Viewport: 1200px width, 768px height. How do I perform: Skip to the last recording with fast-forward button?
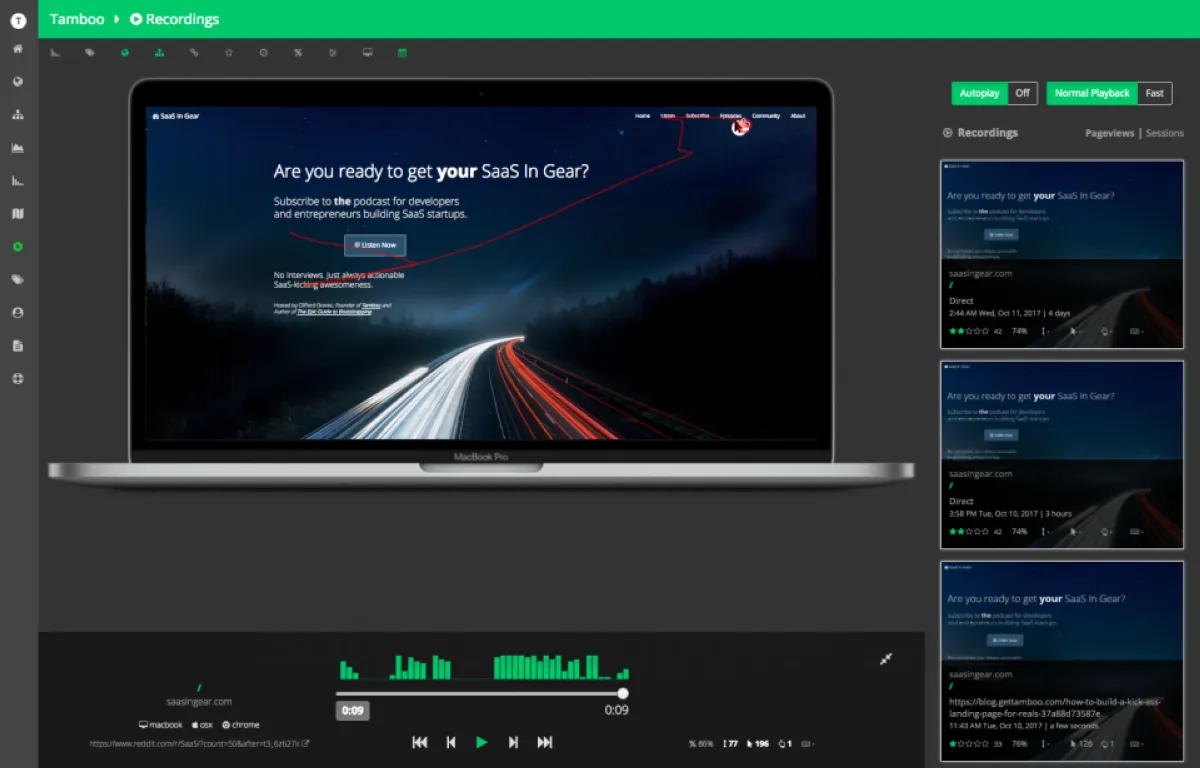pos(545,742)
